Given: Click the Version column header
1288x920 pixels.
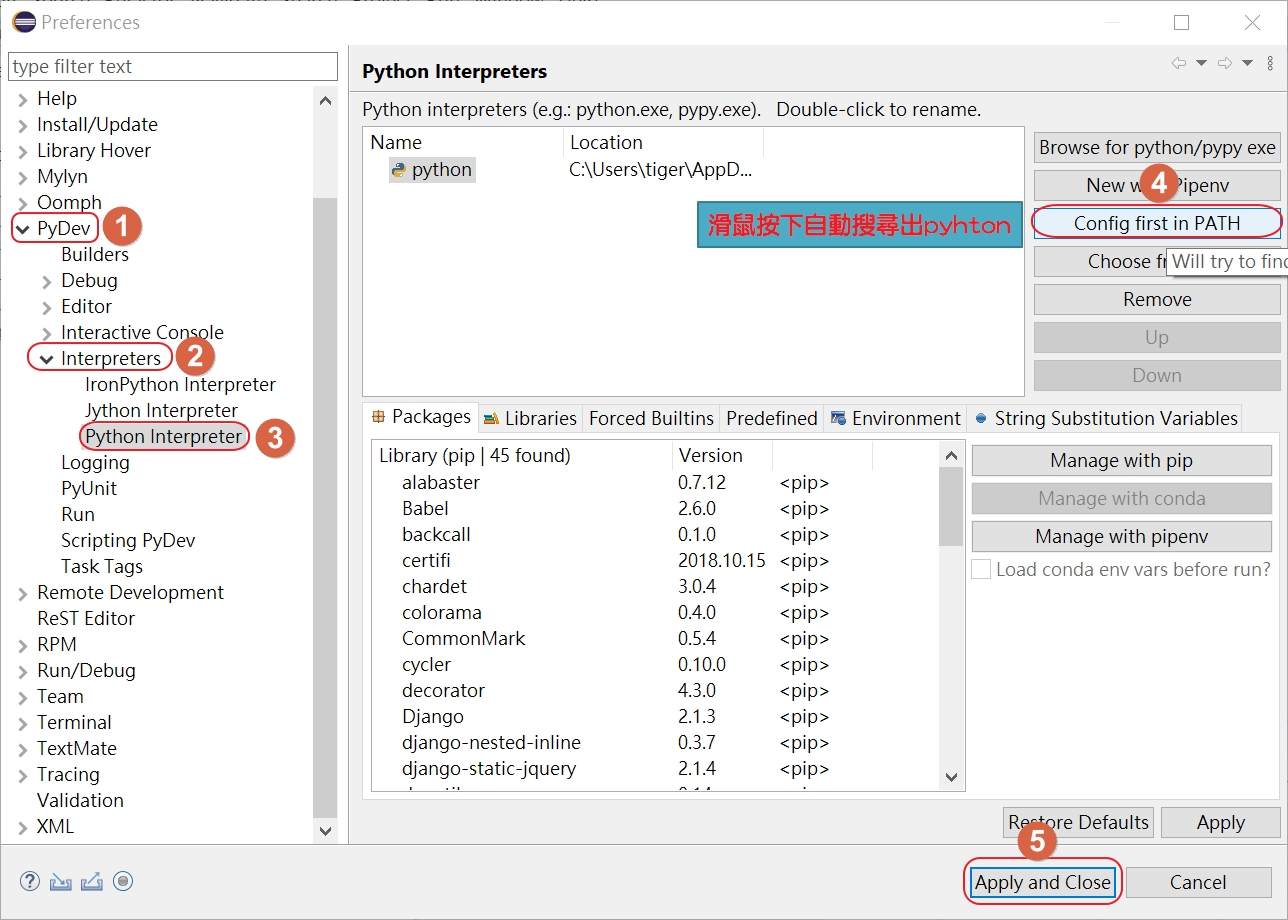Looking at the screenshot, I should point(722,456).
